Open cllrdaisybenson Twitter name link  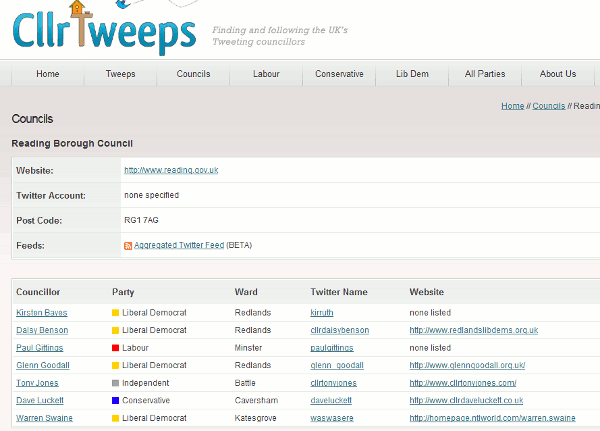340,330
